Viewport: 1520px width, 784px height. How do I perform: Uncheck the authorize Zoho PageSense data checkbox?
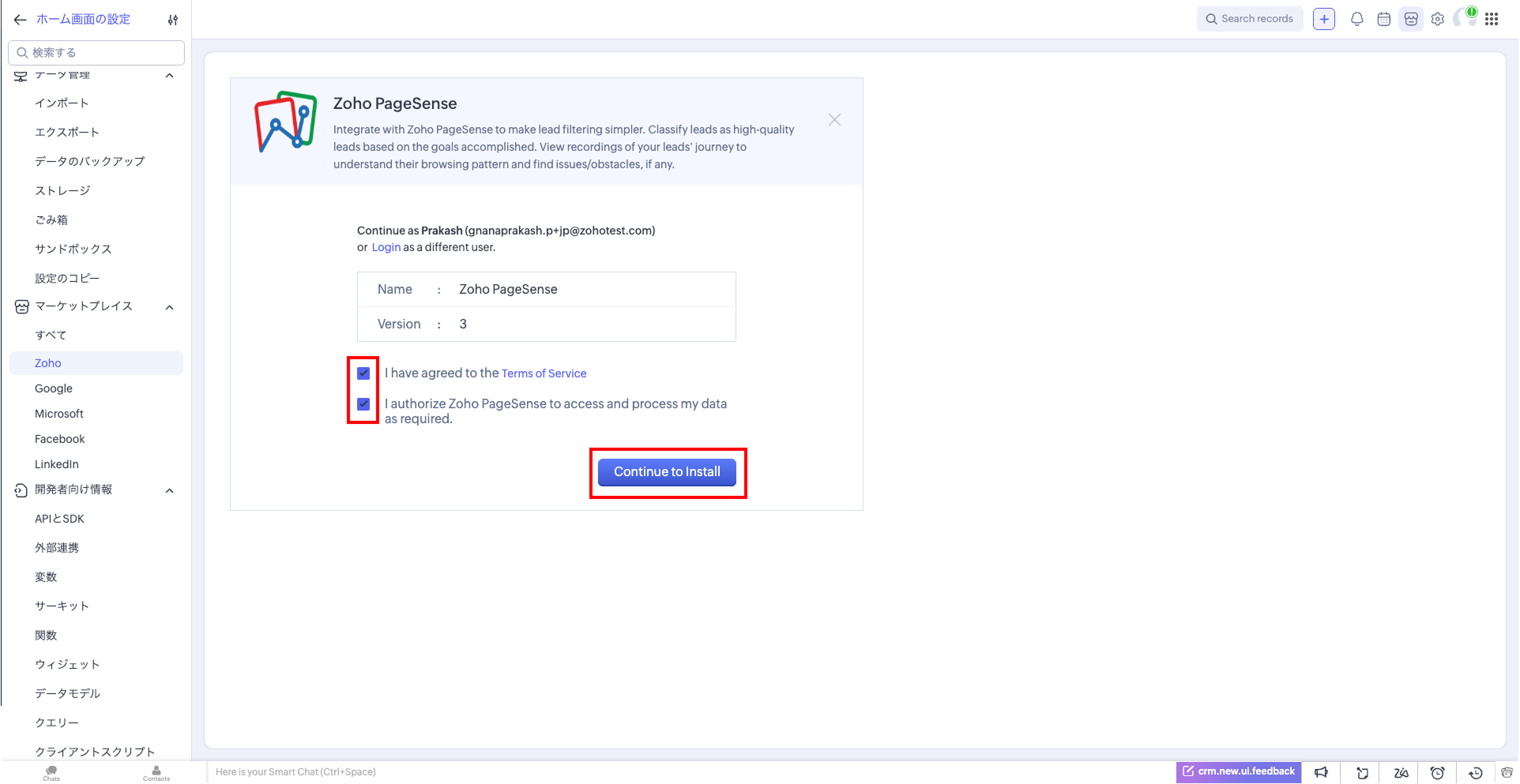(x=363, y=404)
